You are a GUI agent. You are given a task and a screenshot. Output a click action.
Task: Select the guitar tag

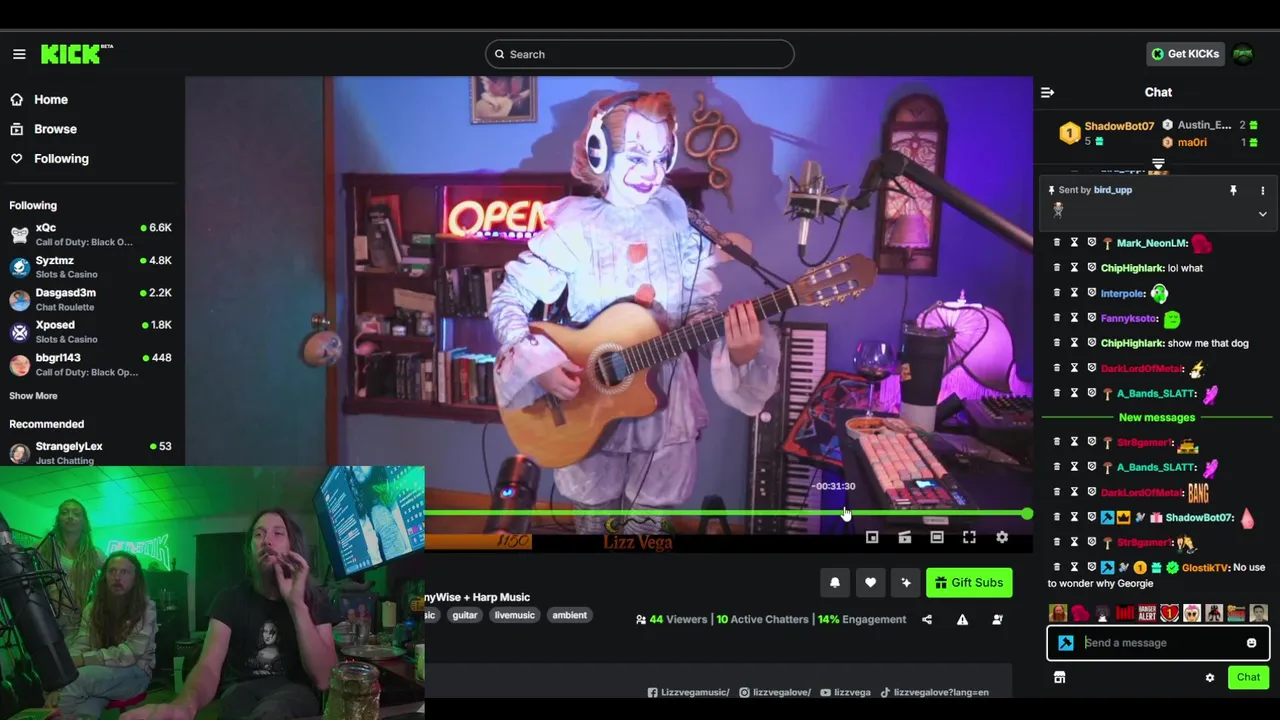[465, 615]
